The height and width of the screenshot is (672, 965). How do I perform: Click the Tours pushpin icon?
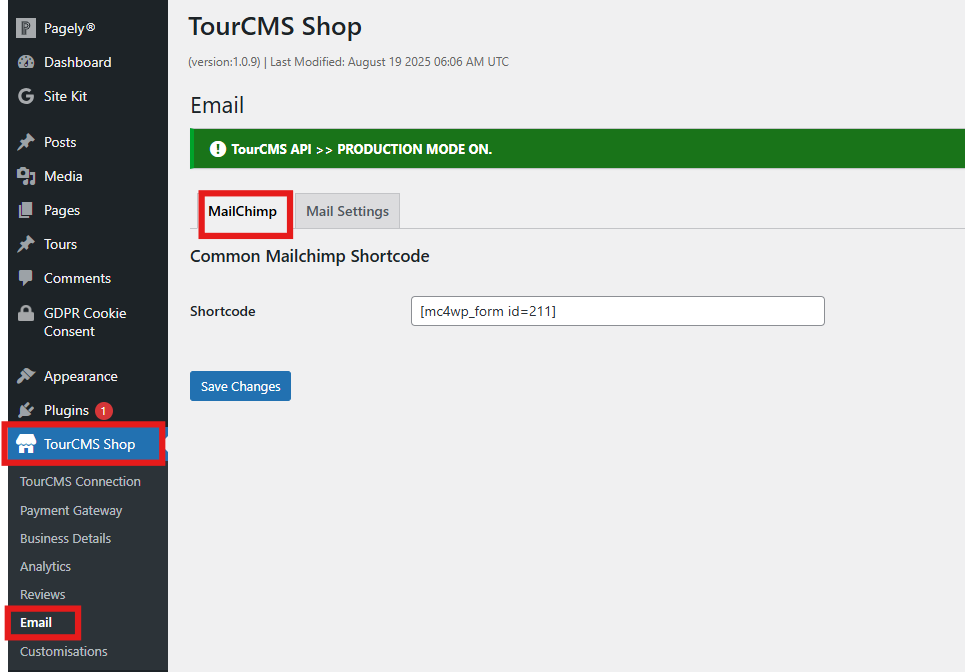pyautogui.click(x=26, y=244)
